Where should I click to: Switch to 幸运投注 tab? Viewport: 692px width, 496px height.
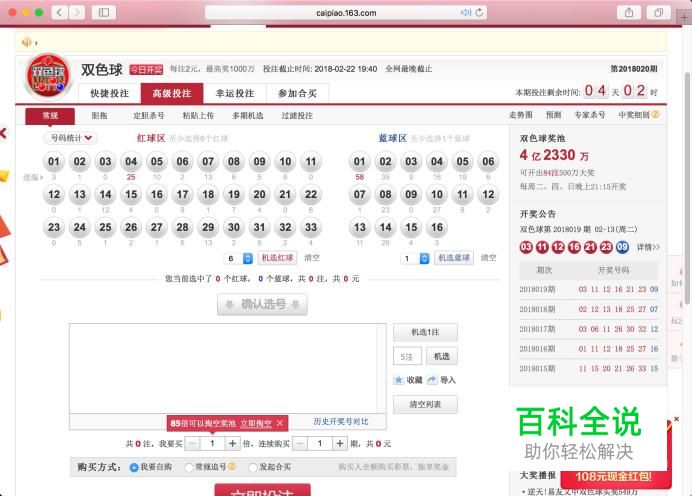pos(235,93)
